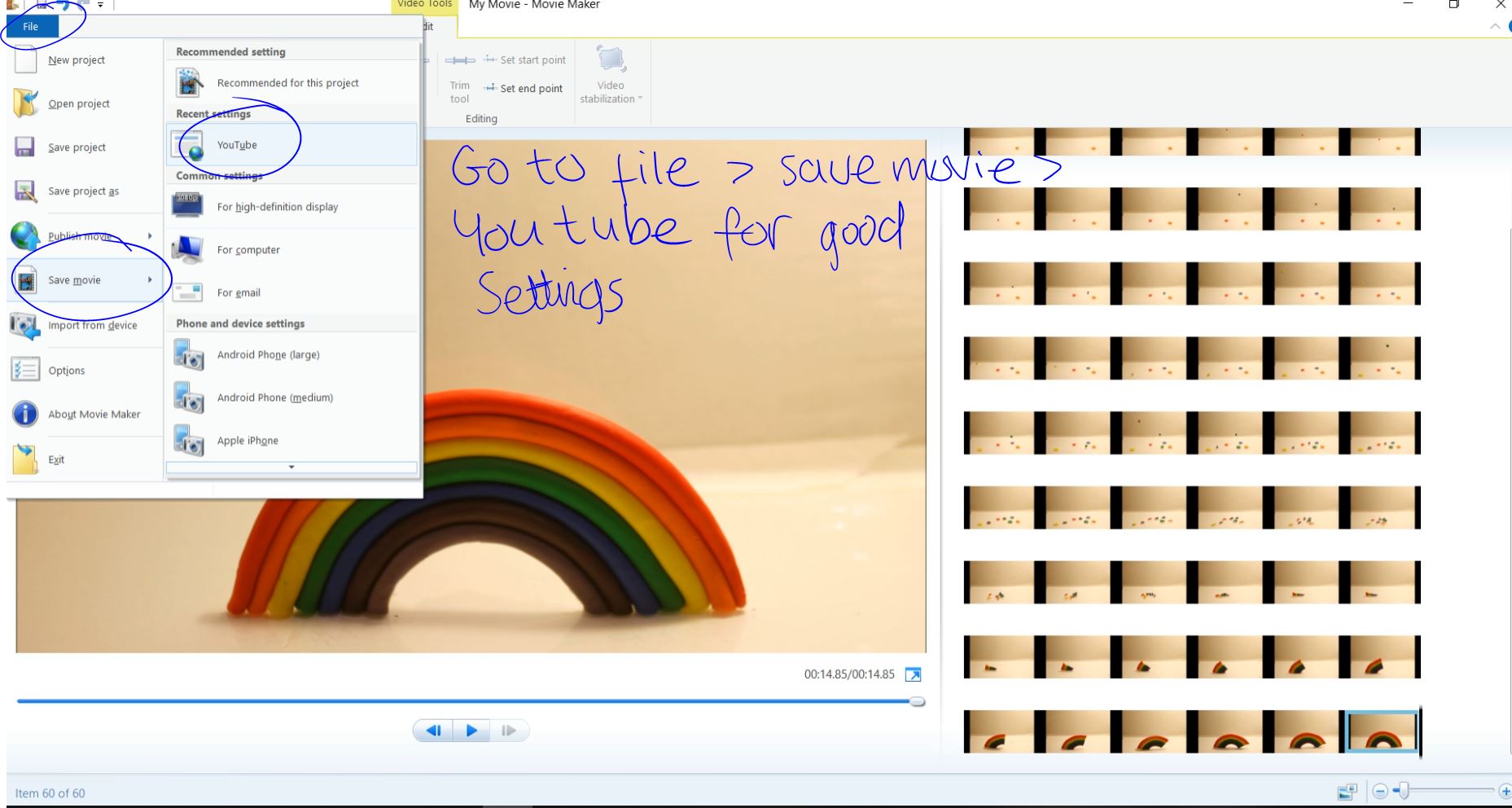
Task: Open the Video stabilization dropdown
Action: 611,76
